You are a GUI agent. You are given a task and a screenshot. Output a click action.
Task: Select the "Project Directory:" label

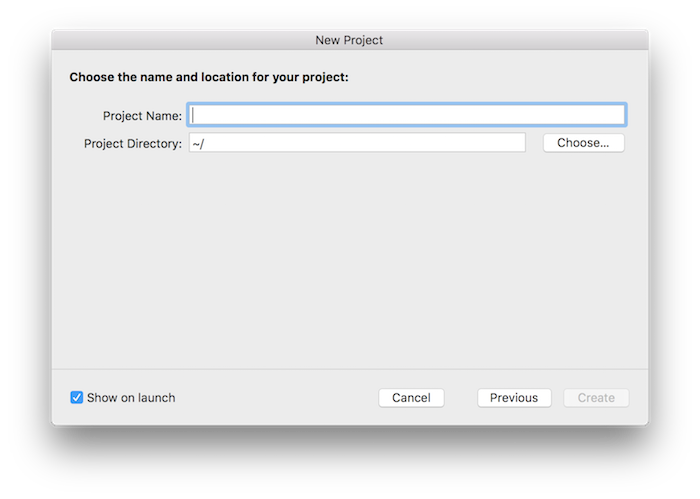click(133, 144)
